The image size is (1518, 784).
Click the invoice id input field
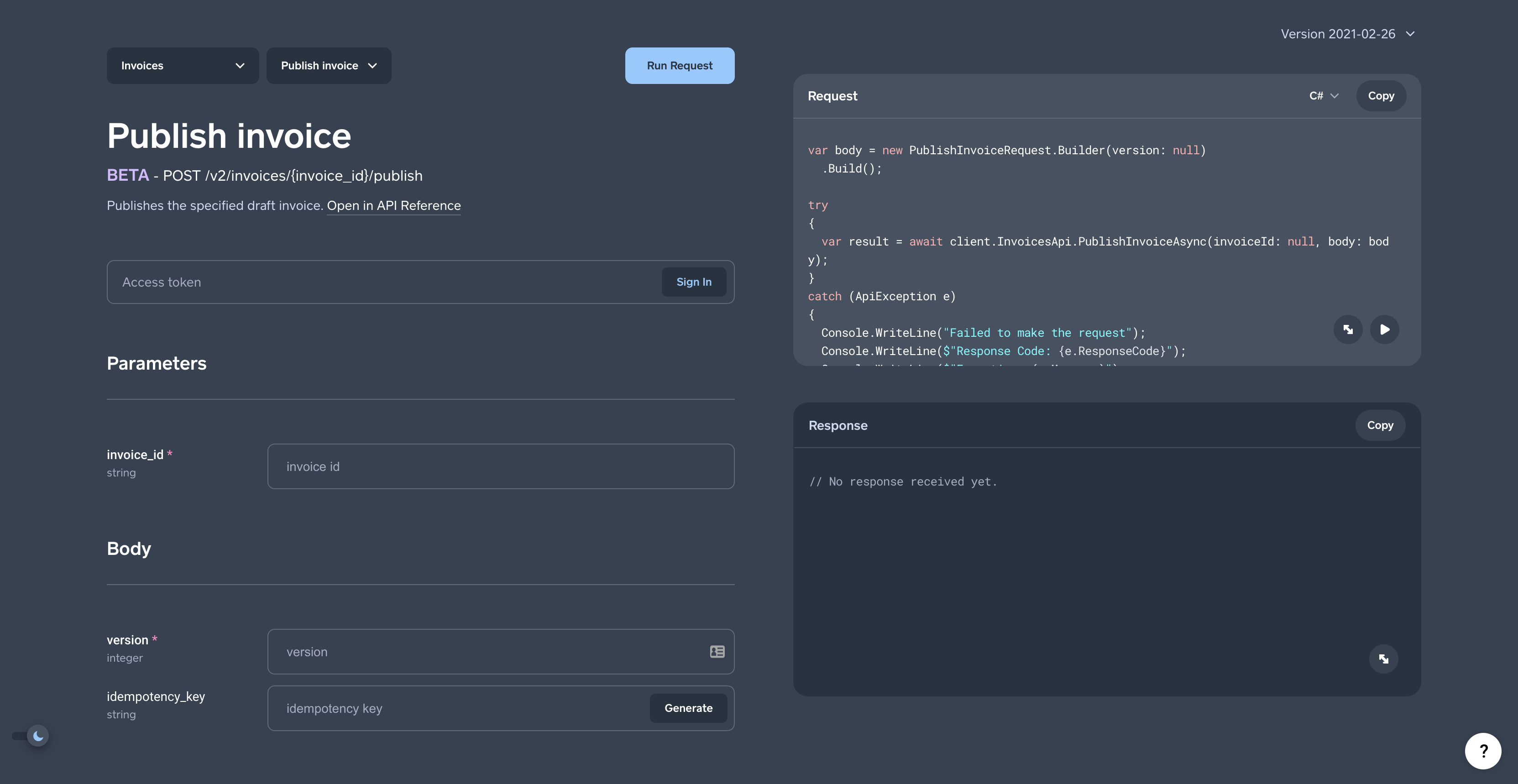(500, 466)
